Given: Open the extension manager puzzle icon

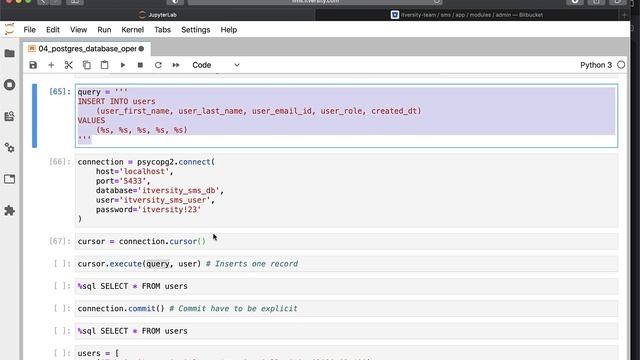Looking at the screenshot, I should click(x=9, y=211).
